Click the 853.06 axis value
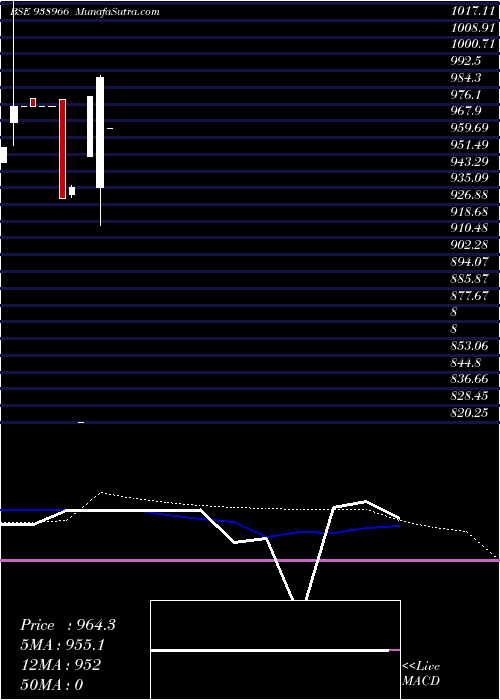Screen dimensions: 500x700 (470, 346)
